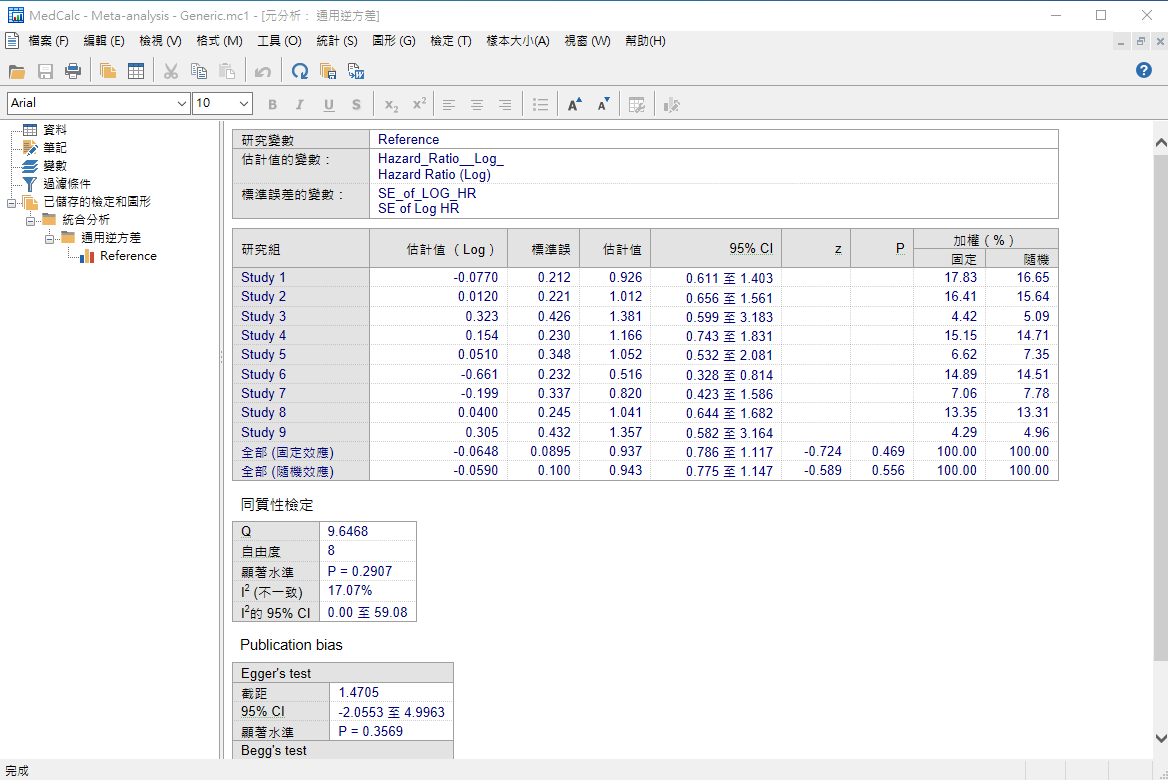Open the 統計 (S) menu
This screenshot has height=780, width=1168.
337,41
